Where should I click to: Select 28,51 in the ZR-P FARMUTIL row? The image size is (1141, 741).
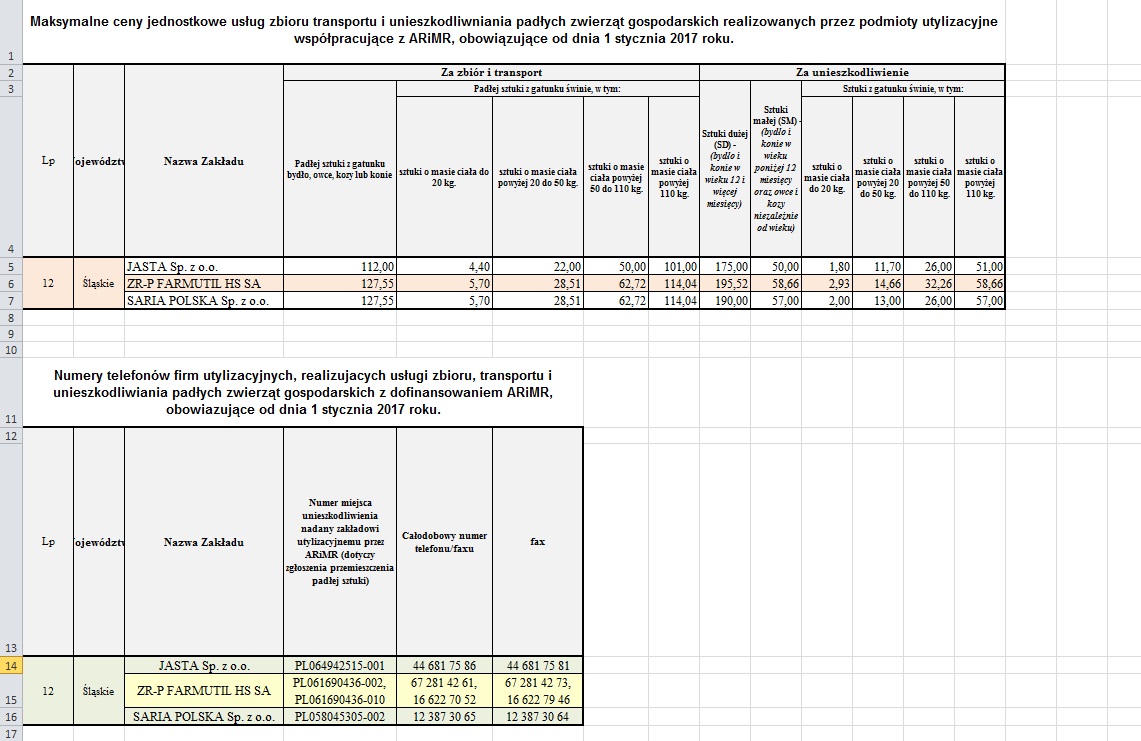pyautogui.click(x=538, y=283)
